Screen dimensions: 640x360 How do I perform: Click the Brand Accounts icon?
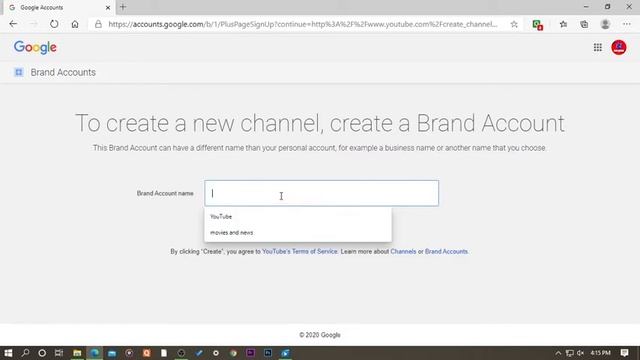[18, 72]
